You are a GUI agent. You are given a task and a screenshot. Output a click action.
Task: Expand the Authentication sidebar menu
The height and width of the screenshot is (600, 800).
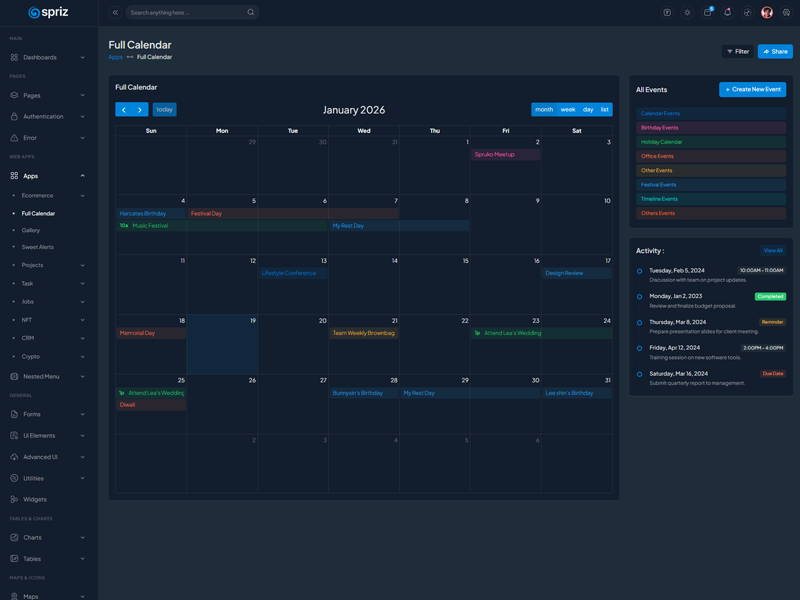[48, 116]
